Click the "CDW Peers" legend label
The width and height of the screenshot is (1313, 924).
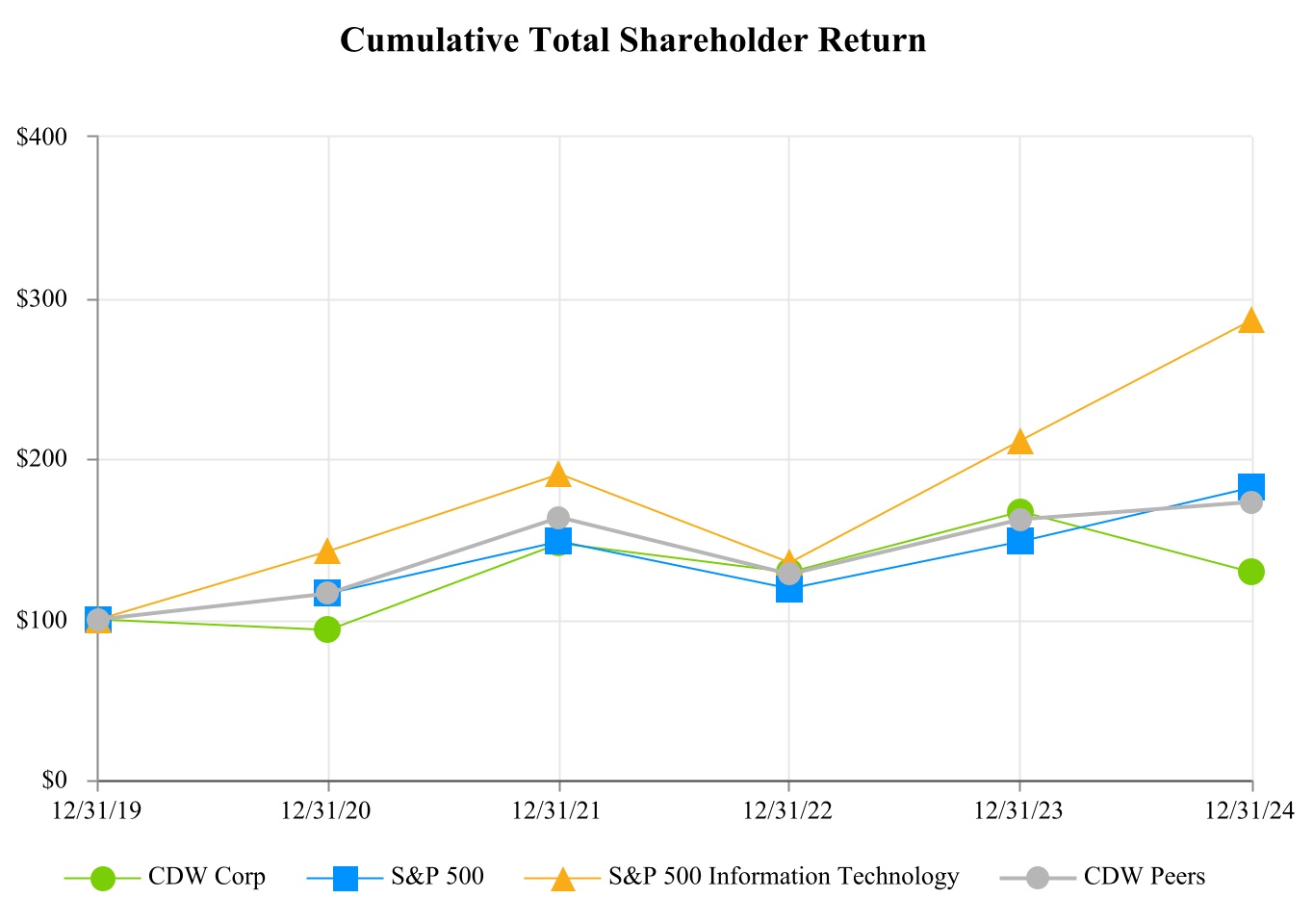click(x=1144, y=877)
